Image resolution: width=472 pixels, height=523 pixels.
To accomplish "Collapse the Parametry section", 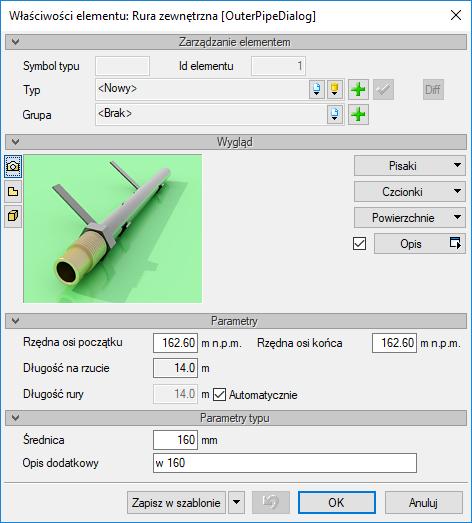I will (15, 321).
